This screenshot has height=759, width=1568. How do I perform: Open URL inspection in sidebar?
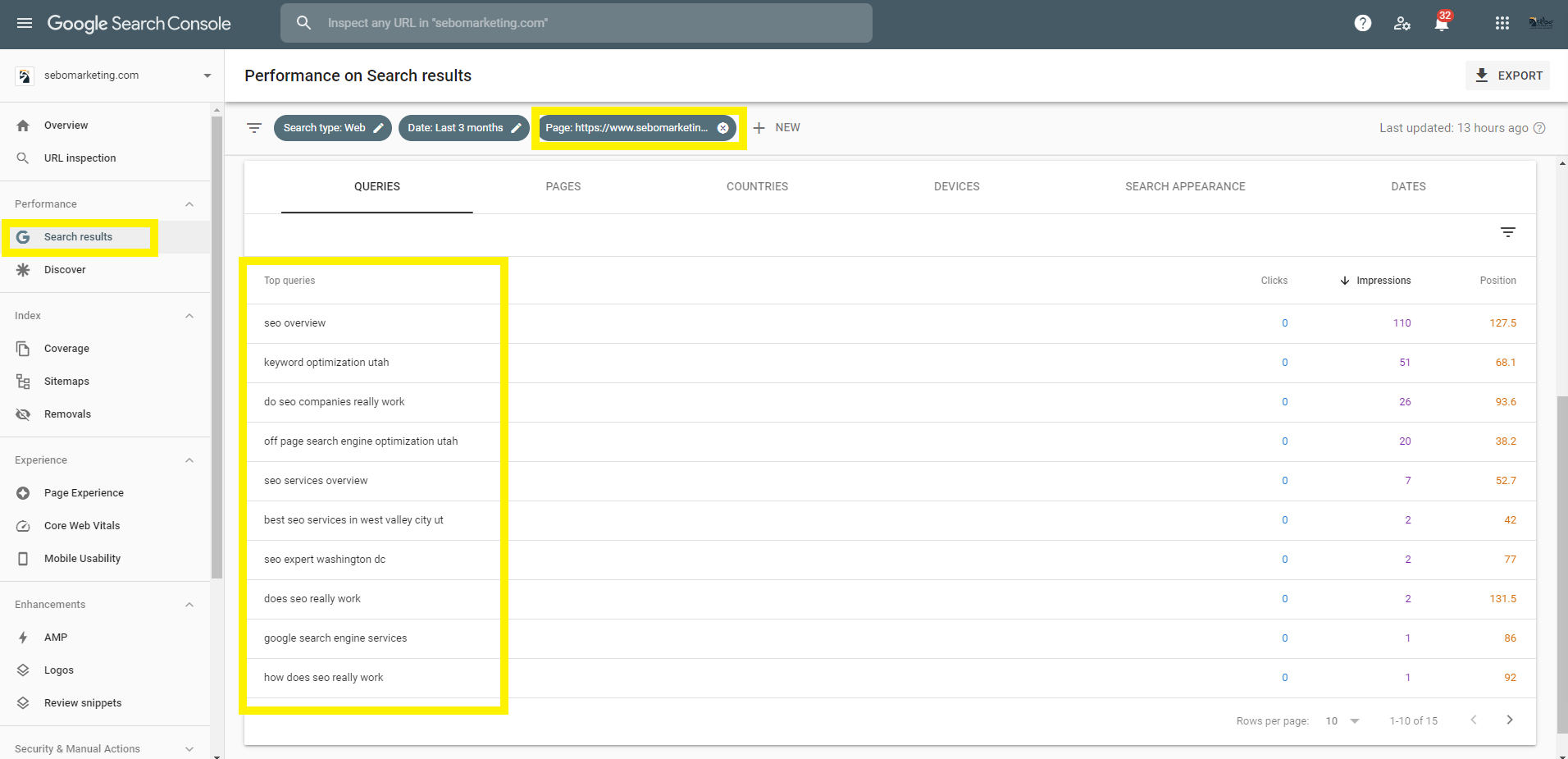point(105,158)
